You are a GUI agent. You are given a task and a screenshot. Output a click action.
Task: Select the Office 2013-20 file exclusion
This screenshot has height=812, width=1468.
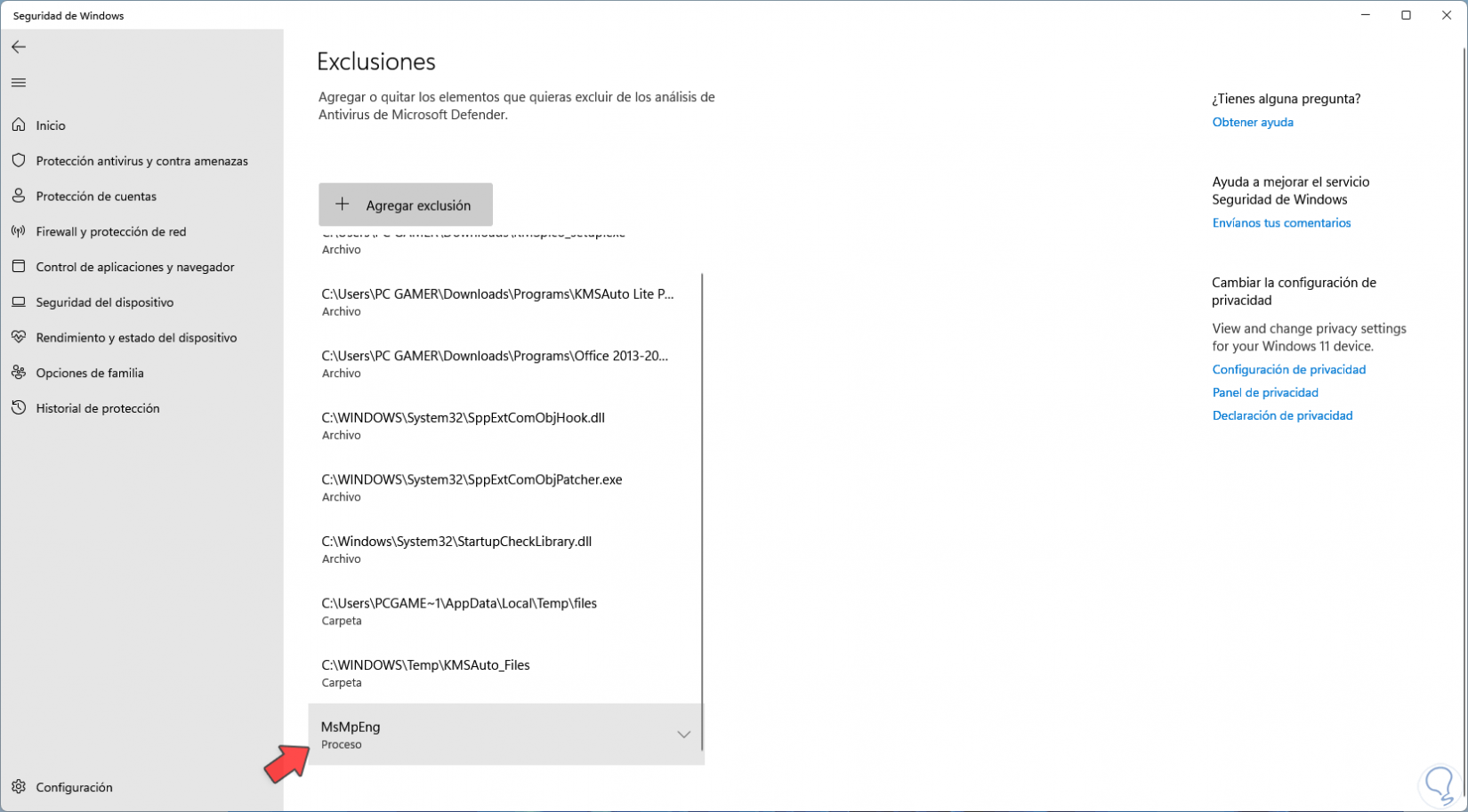504,364
